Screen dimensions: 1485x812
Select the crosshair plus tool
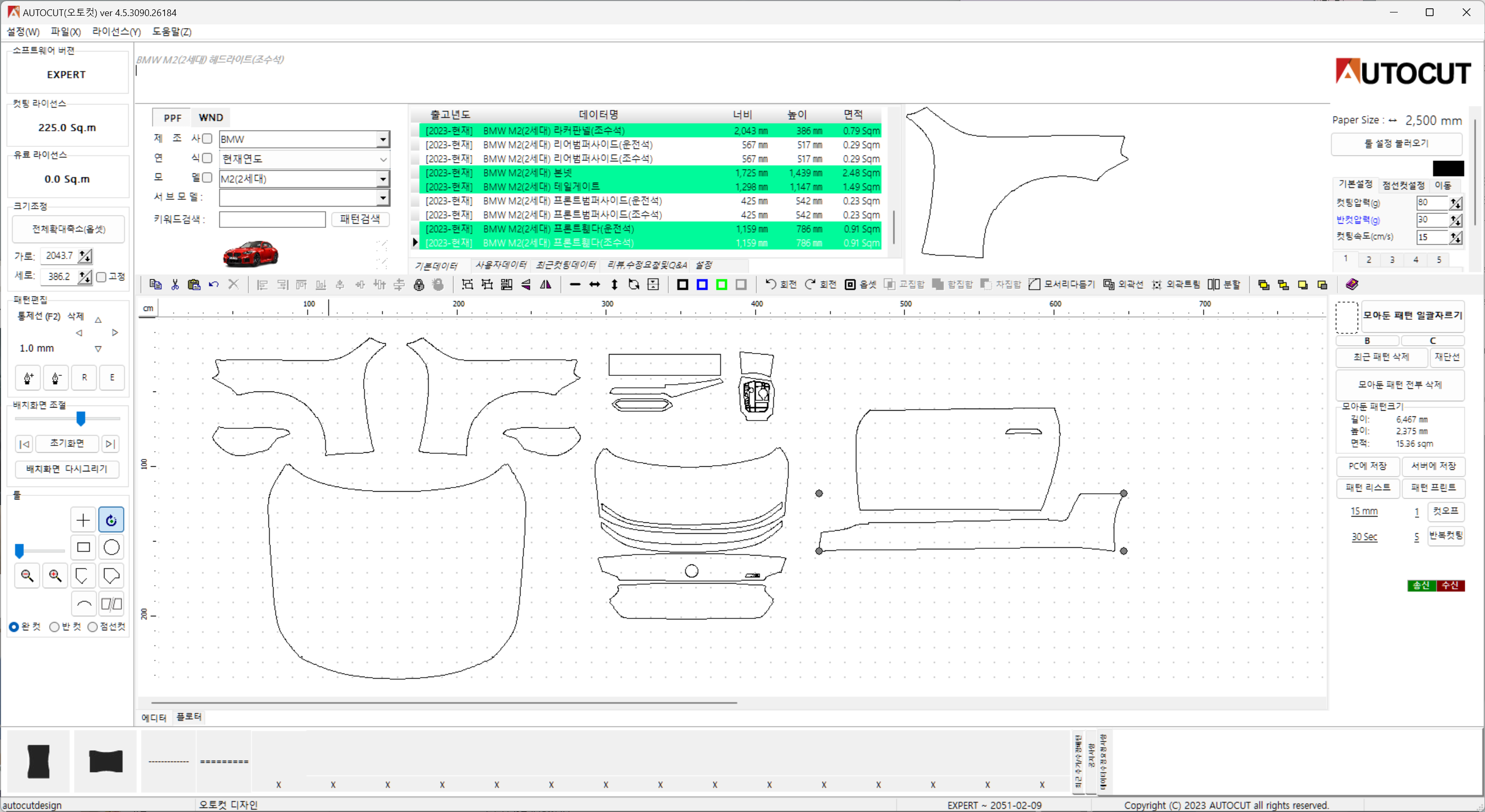pos(83,520)
